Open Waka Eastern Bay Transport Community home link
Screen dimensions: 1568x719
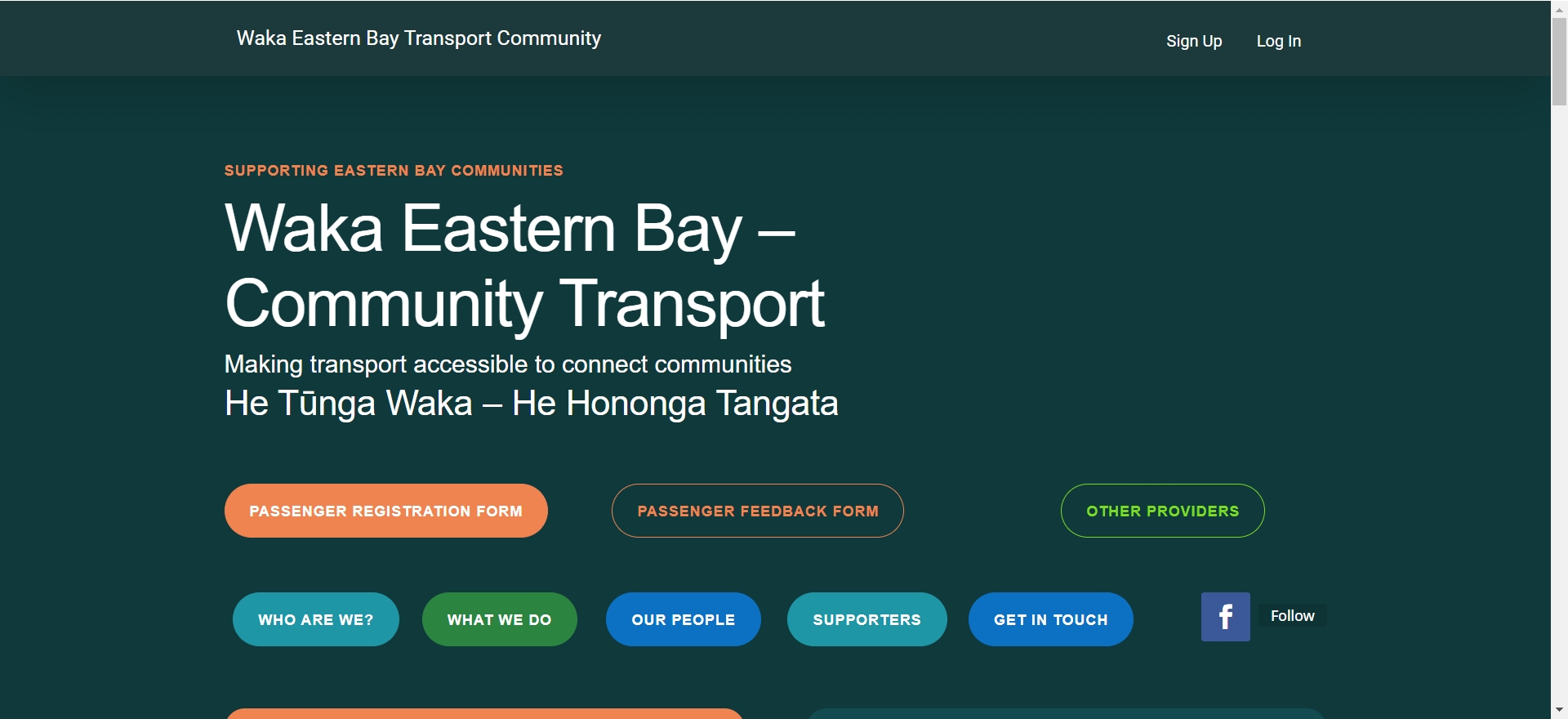[418, 38]
